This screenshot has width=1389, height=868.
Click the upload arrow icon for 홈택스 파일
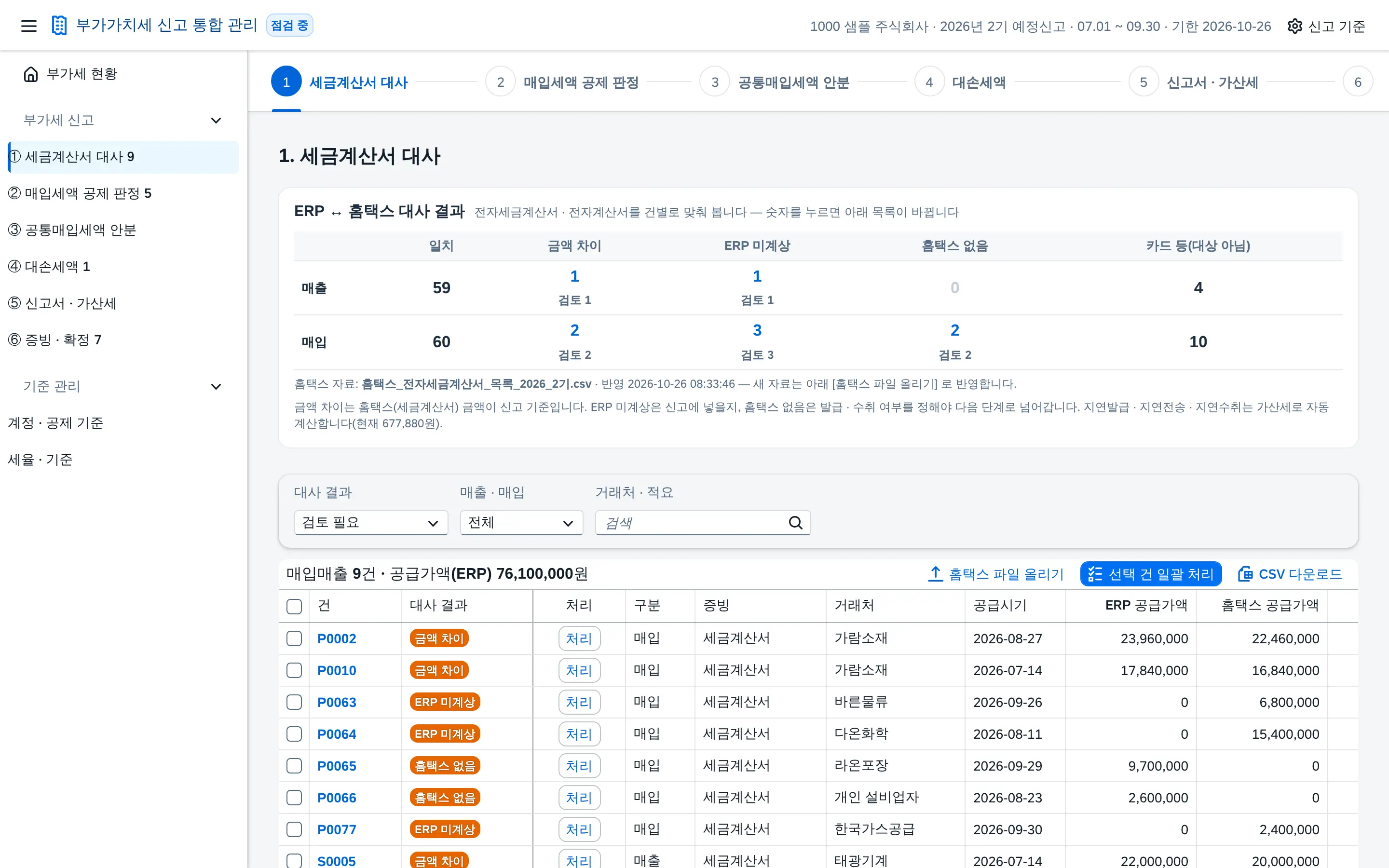click(936, 573)
